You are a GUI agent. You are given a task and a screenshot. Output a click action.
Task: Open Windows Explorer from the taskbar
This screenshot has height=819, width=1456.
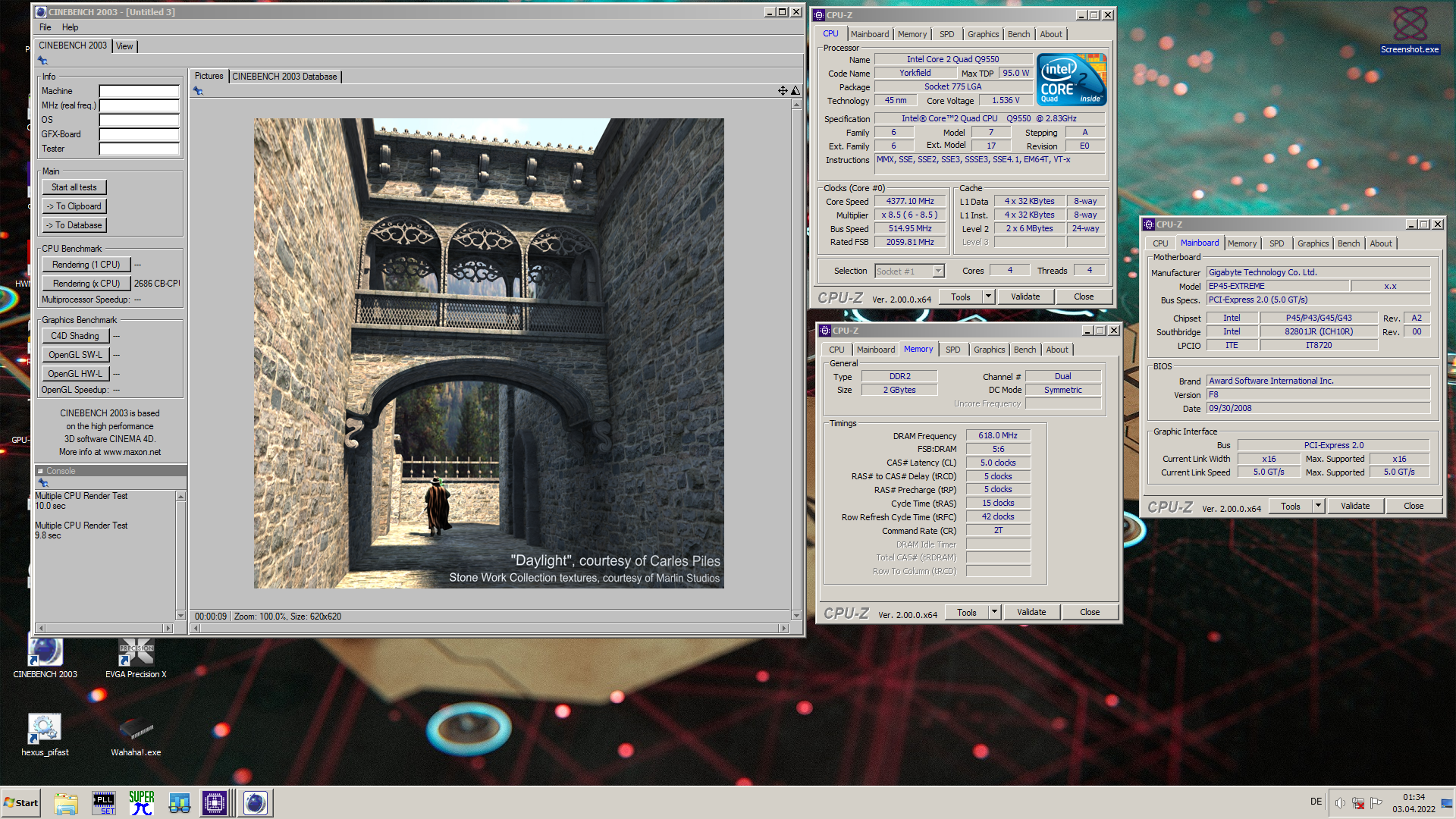pos(66,803)
